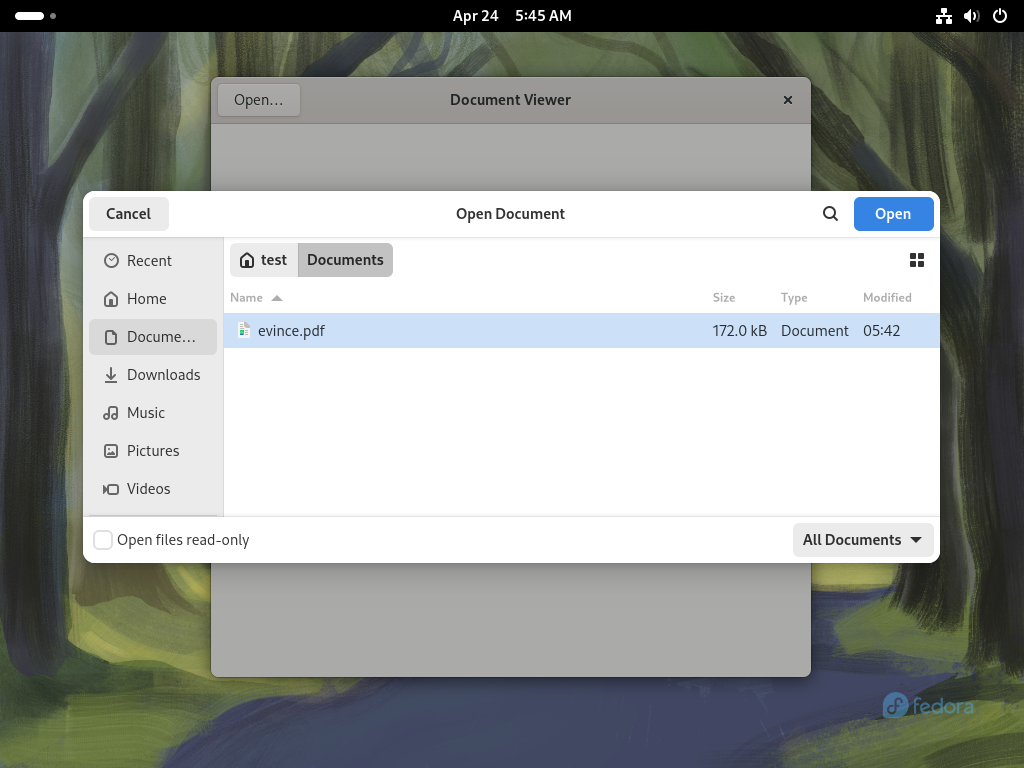The height and width of the screenshot is (768, 1024).
Task: Sort by Name column sort arrow
Action: (x=277, y=298)
